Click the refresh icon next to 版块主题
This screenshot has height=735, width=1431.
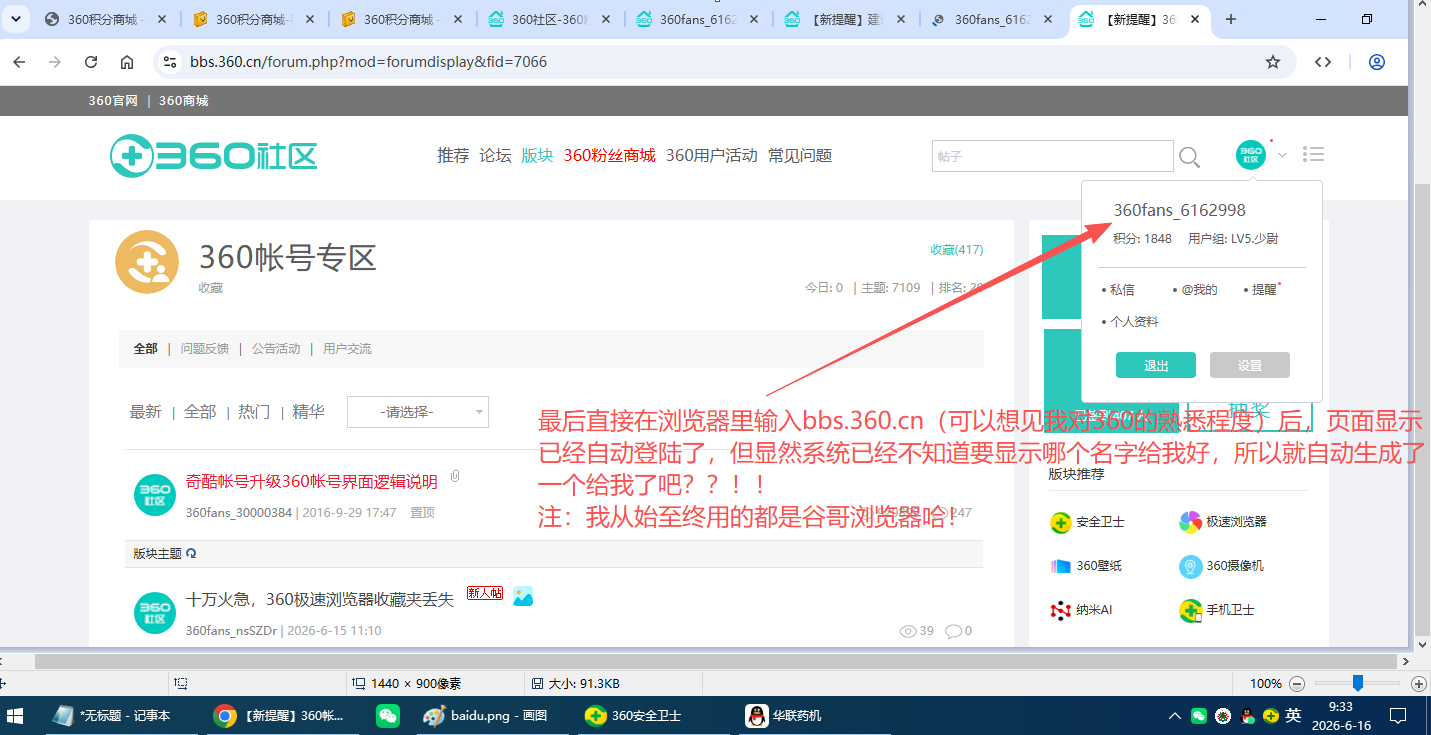click(192, 553)
